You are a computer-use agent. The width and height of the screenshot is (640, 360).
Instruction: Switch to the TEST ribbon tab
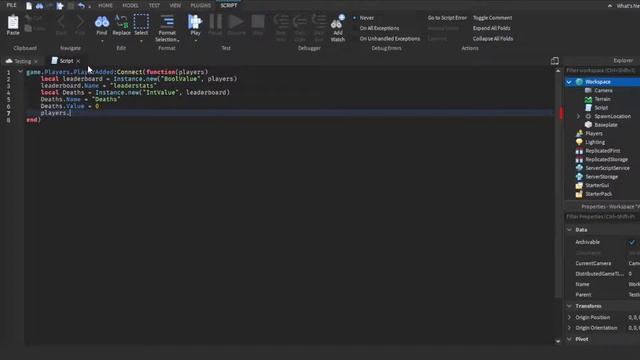[154, 5]
